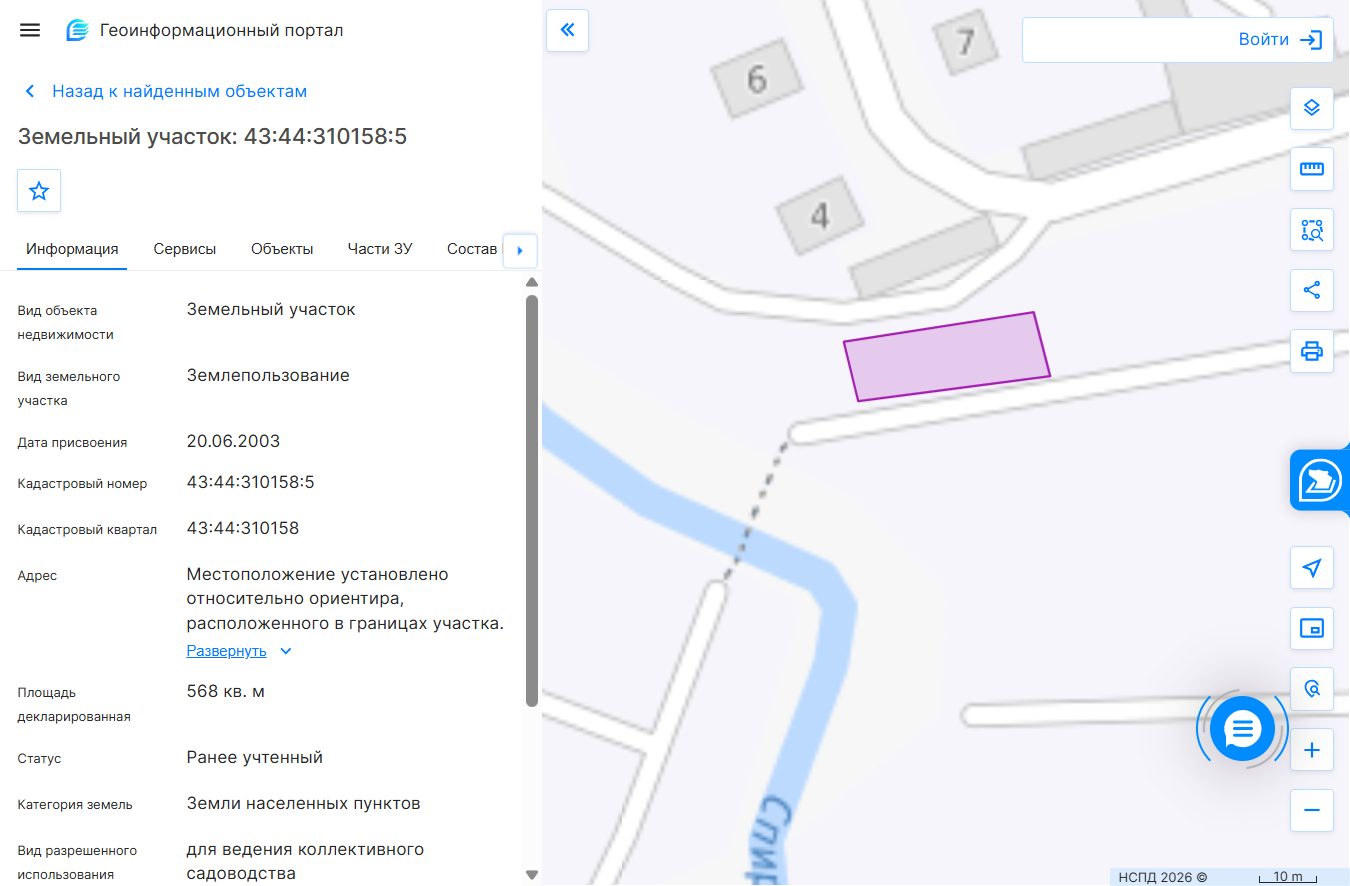The width and height of the screenshot is (1350, 886).
Task: Click building number 4 on the map
Action: tap(821, 215)
